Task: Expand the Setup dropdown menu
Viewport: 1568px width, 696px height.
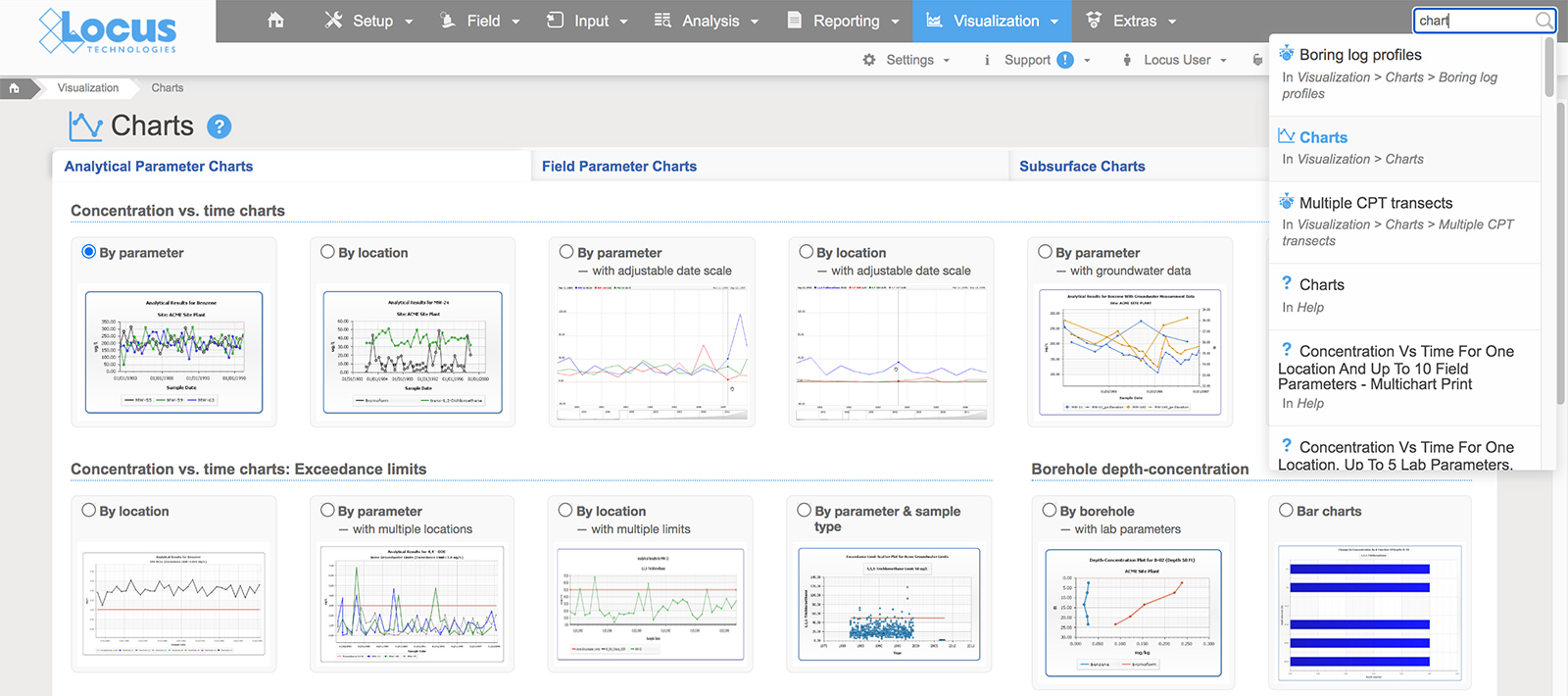Action: (409, 22)
